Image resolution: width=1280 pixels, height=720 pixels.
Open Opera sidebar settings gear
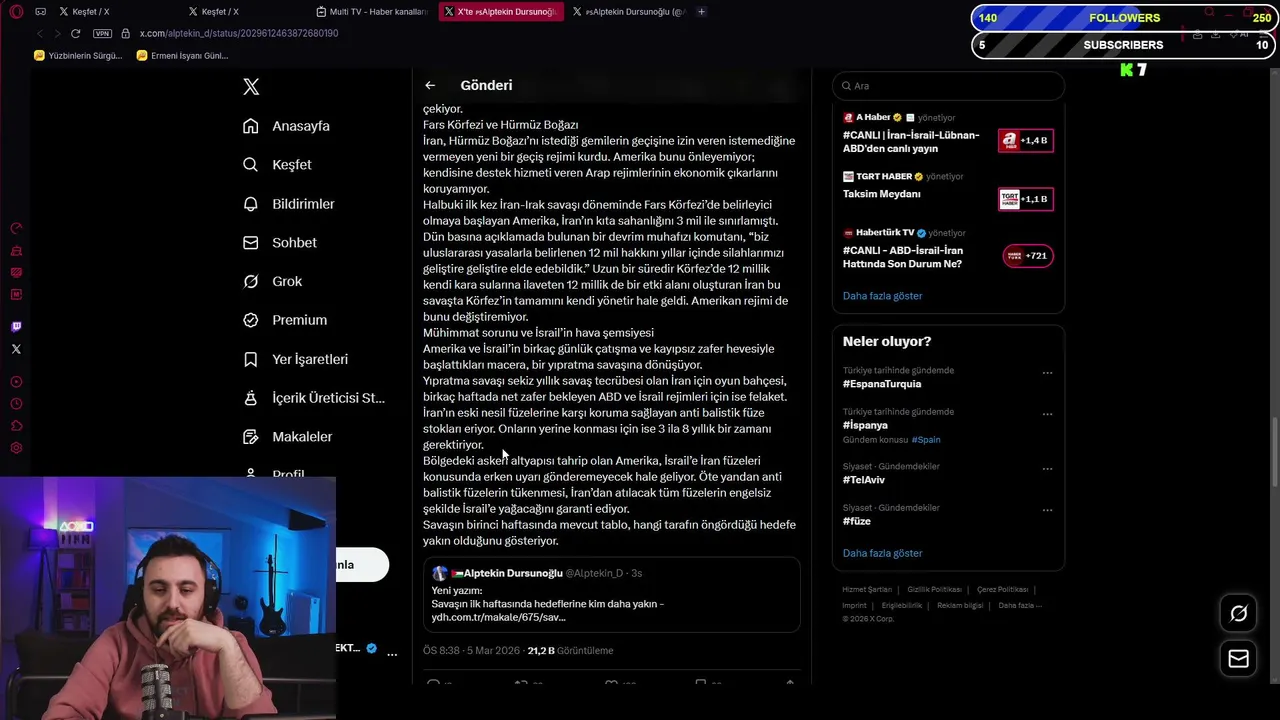tap(16, 448)
